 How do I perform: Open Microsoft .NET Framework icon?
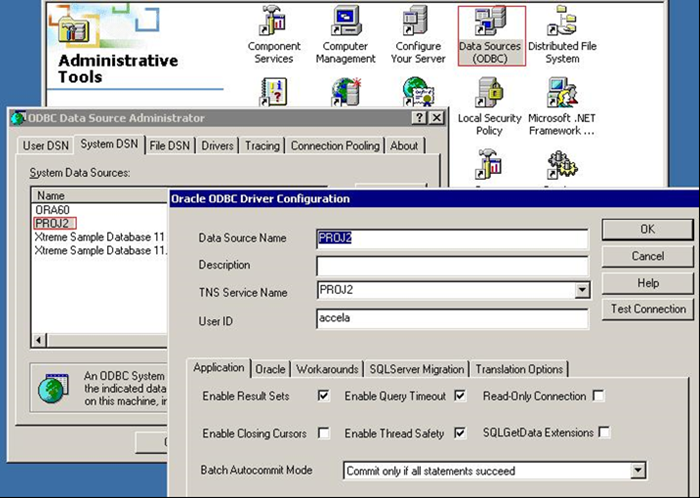point(561,93)
